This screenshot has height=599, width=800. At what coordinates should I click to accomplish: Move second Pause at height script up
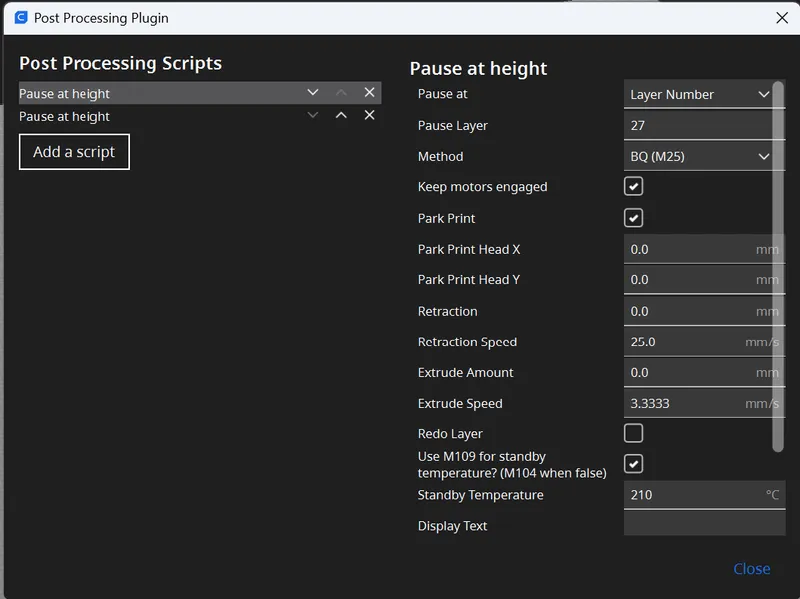click(x=341, y=115)
